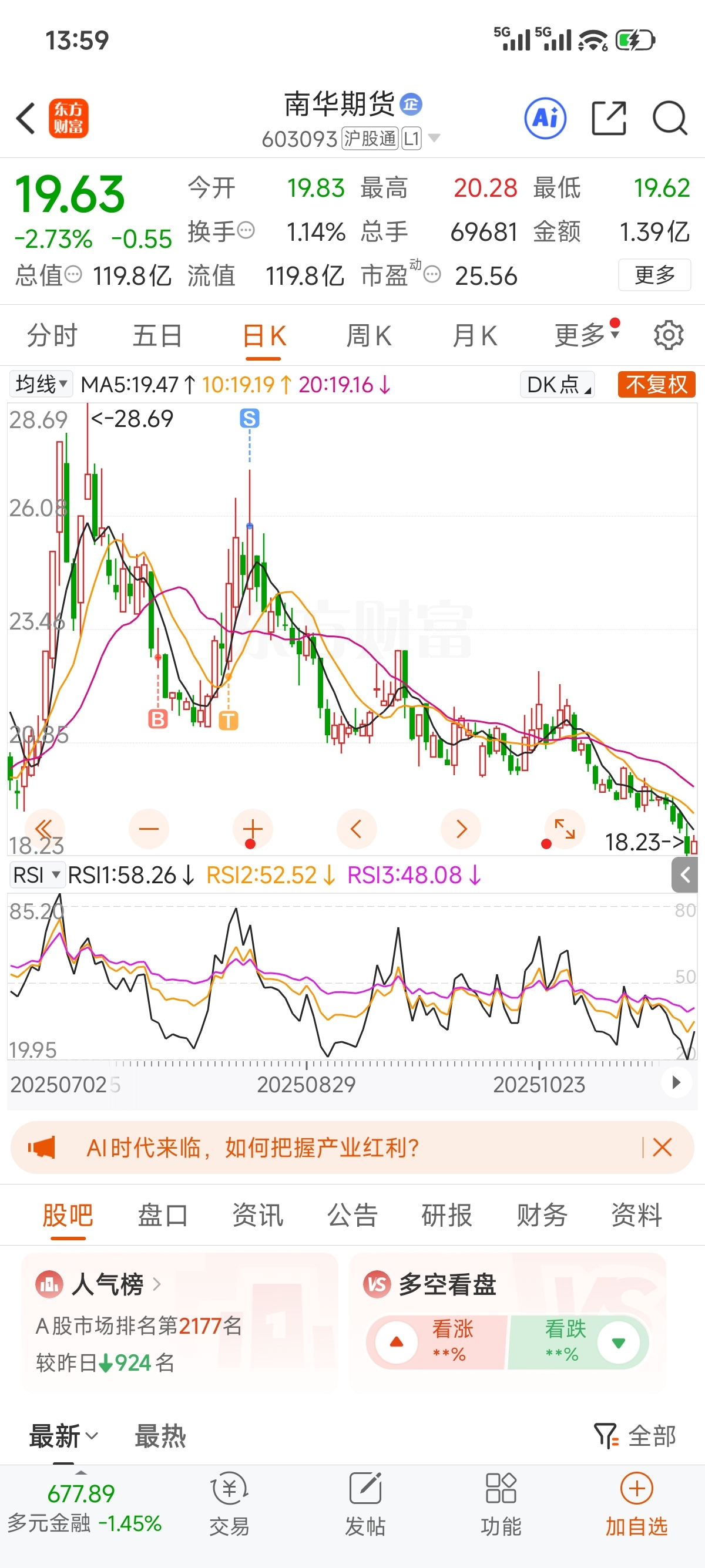Select the 日K chart tab
The width and height of the screenshot is (705, 1568).
(264, 335)
